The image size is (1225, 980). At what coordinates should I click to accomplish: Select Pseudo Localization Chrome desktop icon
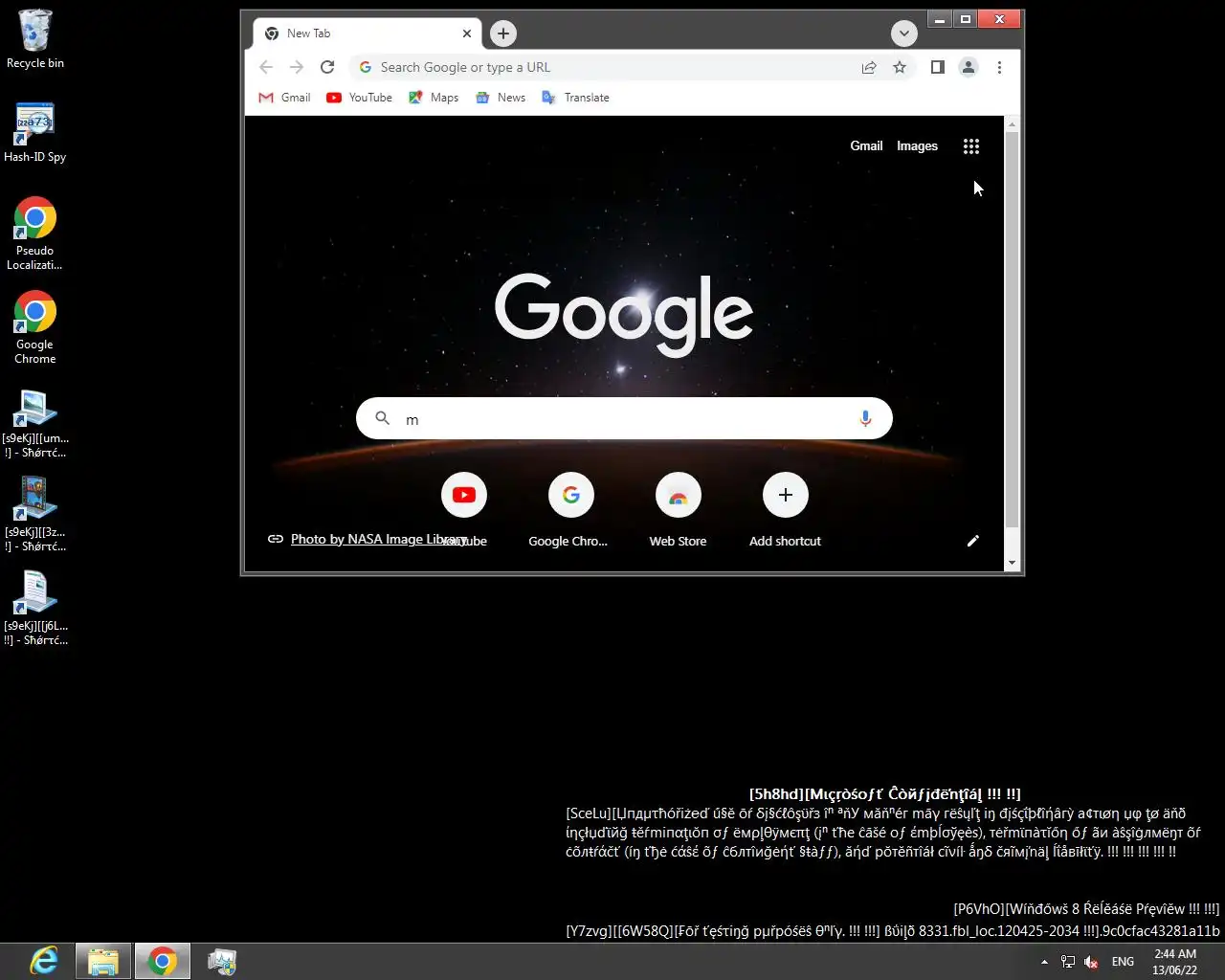35,234
